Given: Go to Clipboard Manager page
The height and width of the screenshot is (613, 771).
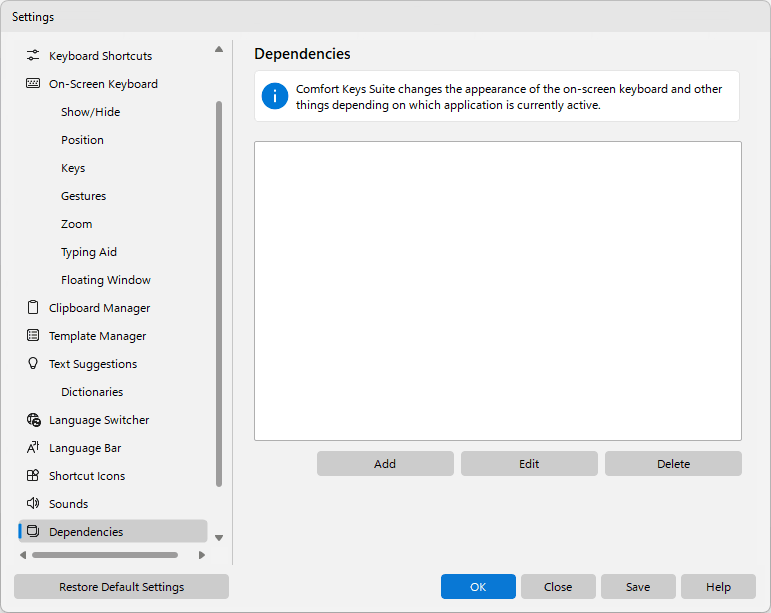Looking at the screenshot, I should (99, 308).
